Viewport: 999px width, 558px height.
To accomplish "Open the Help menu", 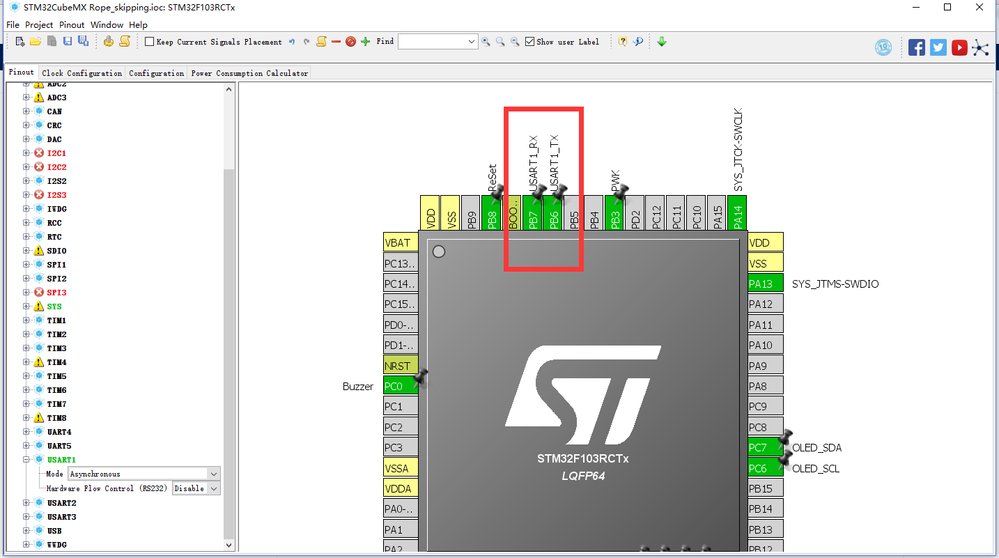I will pyautogui.click(x=138, y=25).
